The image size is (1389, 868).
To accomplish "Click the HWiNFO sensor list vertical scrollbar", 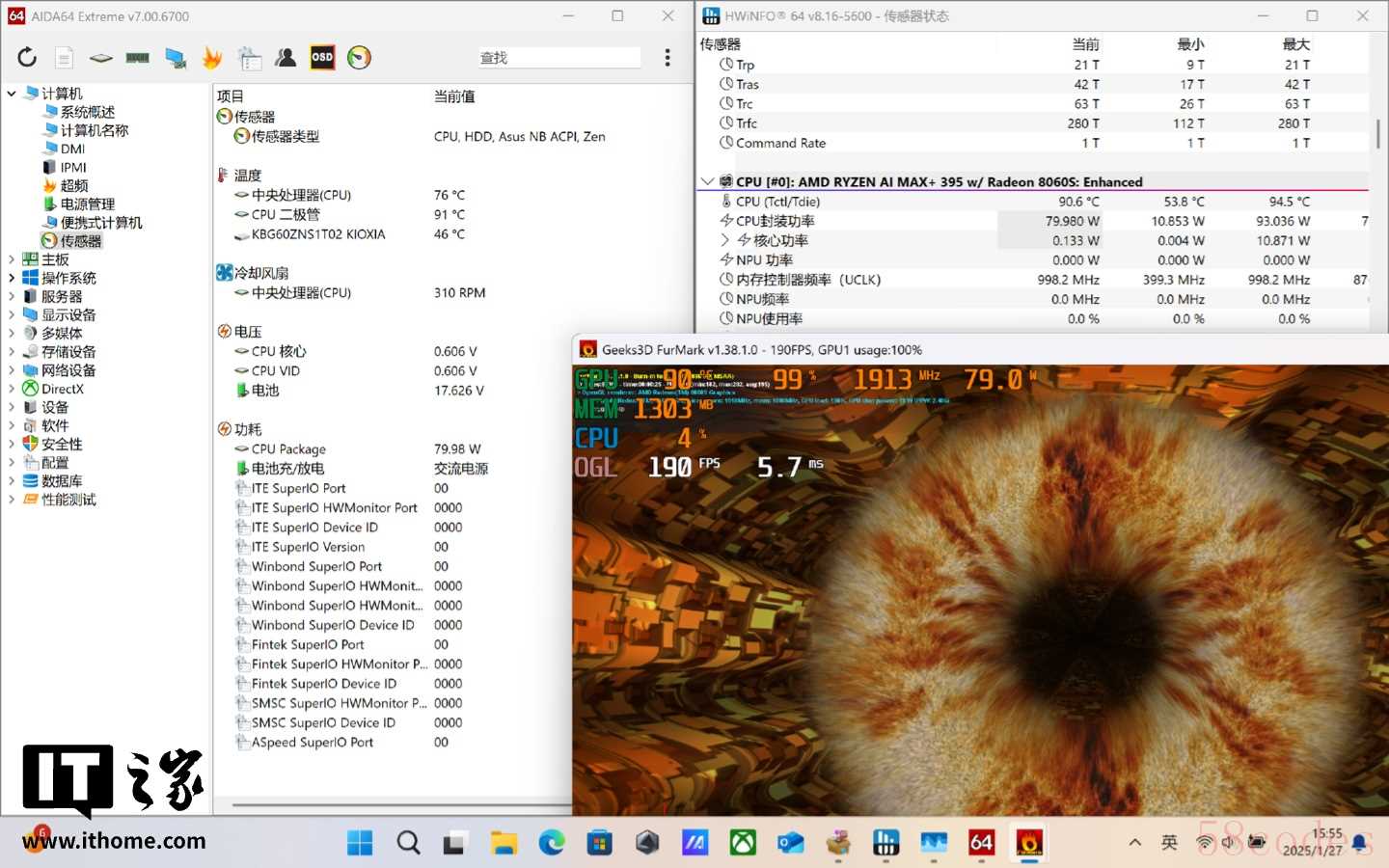I will click(1377, 134).
